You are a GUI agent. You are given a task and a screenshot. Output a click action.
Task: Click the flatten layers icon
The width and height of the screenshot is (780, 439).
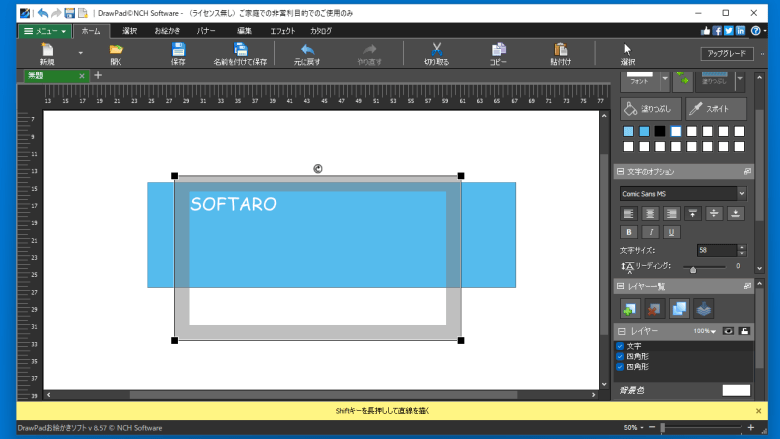click(x=703, y=309)
